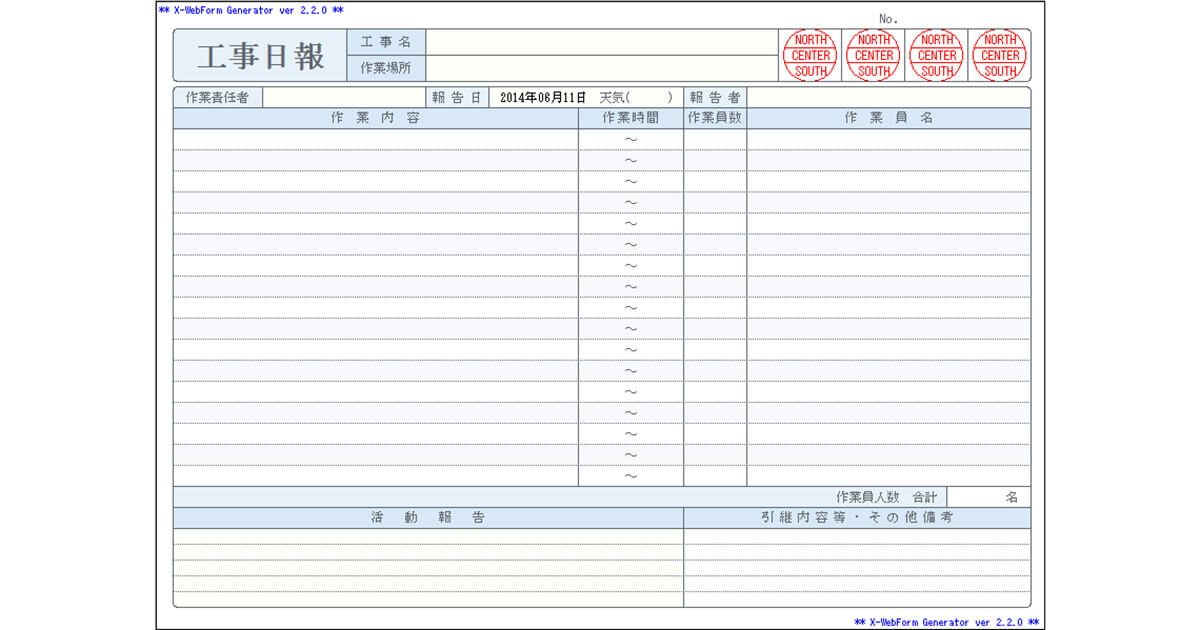Click the first line under 活動報告
The width and height of the screenshot is (1200, 630).
coord(428,537)
